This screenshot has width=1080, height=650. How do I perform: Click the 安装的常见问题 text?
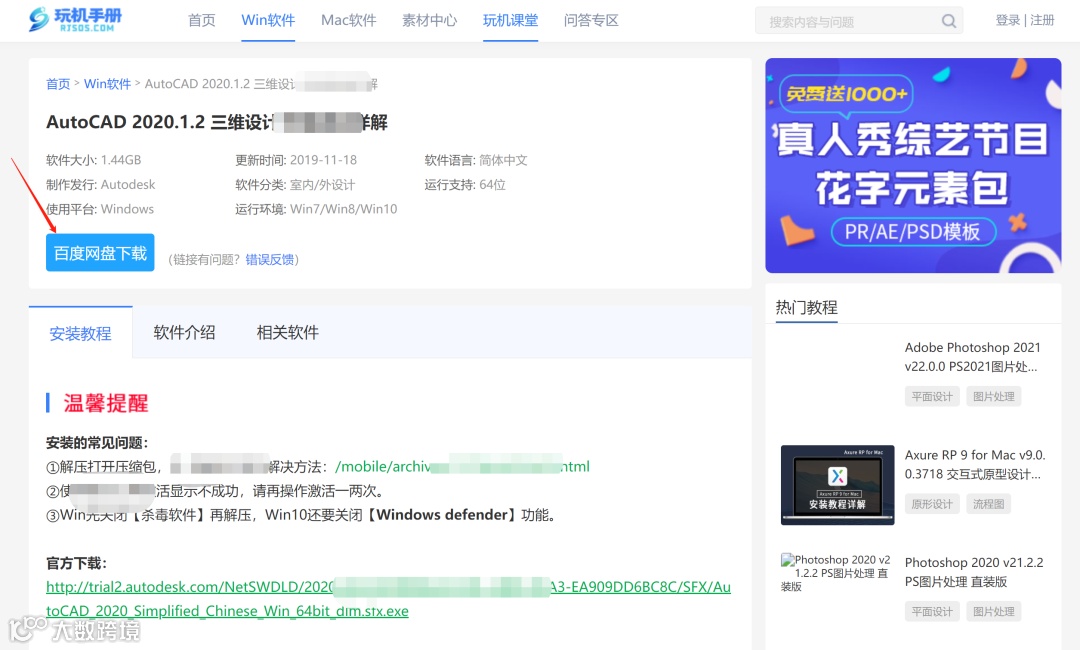(x=97, y=443)
